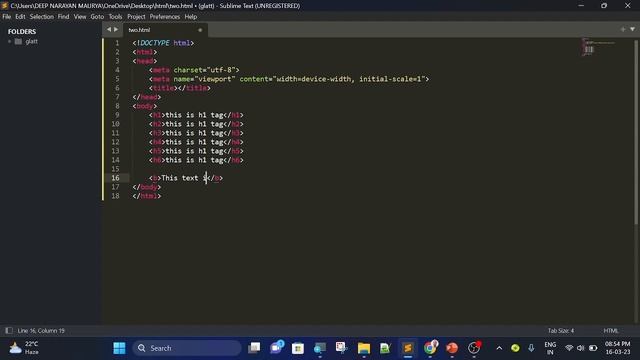Click the title tag on line 6
The width and height of the screenshot is (640, 360).
coord(180,88)
